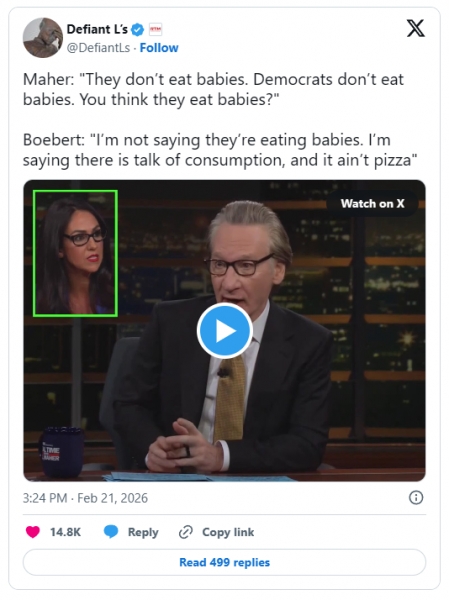Play the embedded video
The width and height of the screenshot is (449, 600).
pos(225,331)
